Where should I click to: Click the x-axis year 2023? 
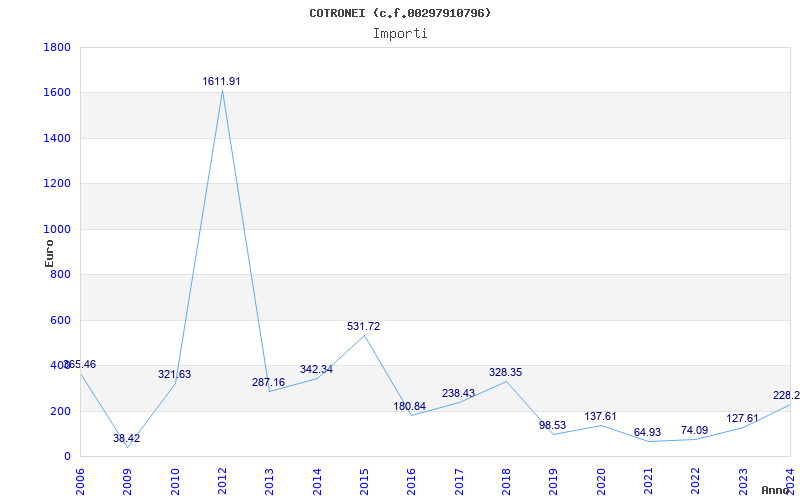743,482
